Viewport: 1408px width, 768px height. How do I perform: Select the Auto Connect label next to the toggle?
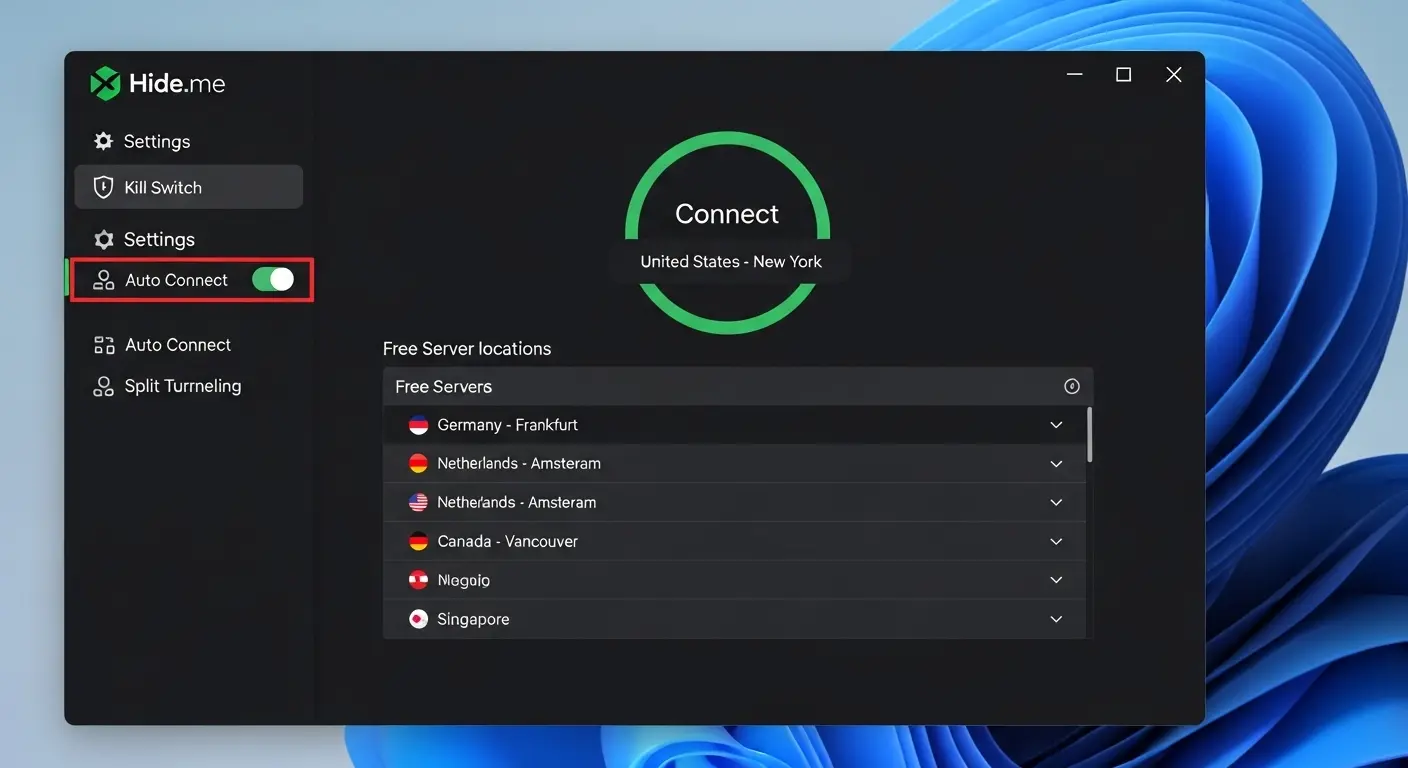point(176,280)
